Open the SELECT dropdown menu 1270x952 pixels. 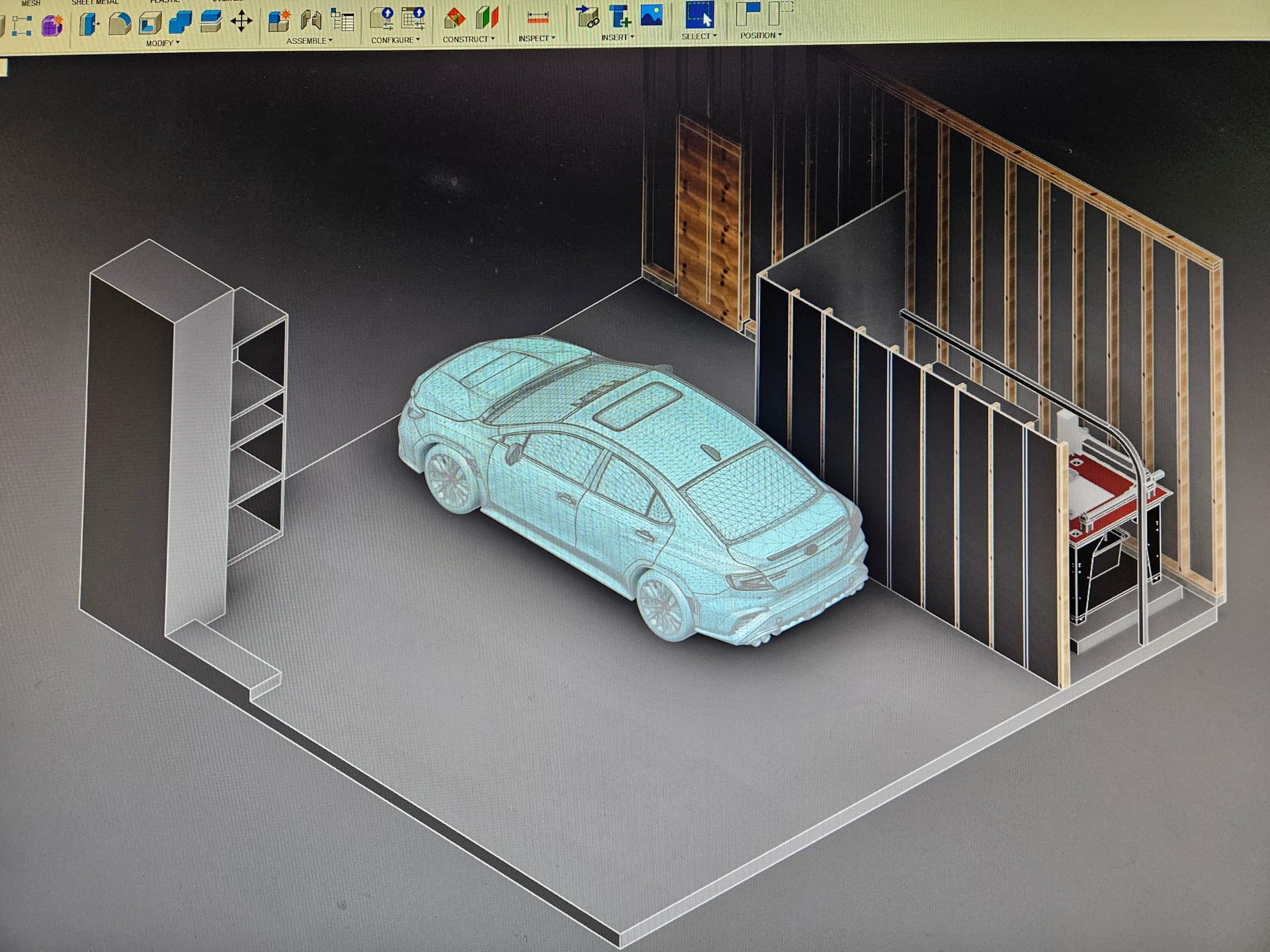(x=699, y=36)
